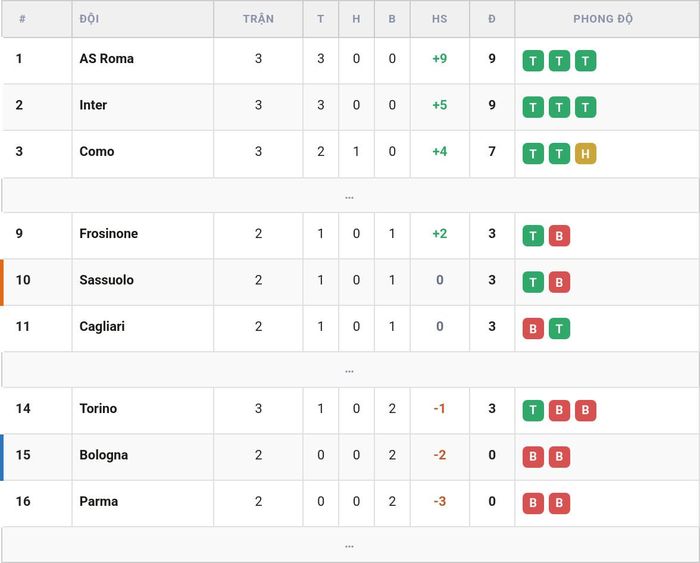Image resolution: width=700 pixels, height=563 pixels.
Task: Click the PHONG ĐỘ column header
Action: click(x=603, y=19)
